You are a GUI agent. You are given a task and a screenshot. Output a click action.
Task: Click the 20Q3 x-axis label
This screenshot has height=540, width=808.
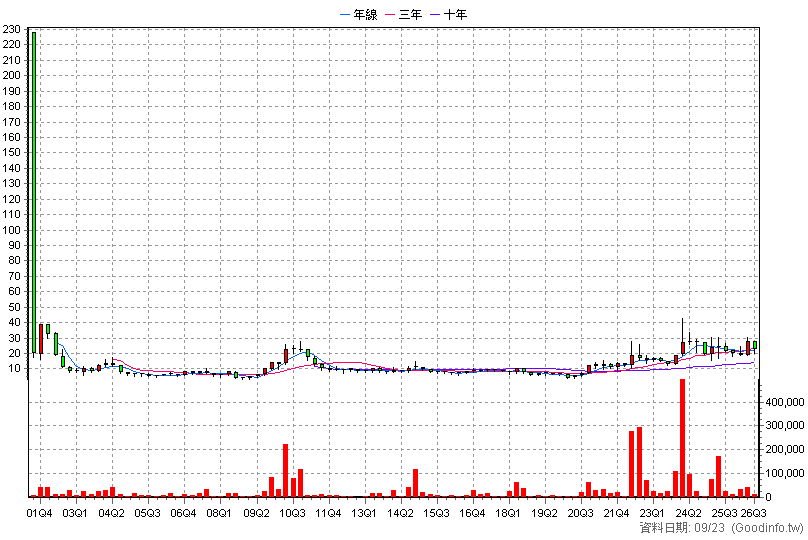[580, 513]
